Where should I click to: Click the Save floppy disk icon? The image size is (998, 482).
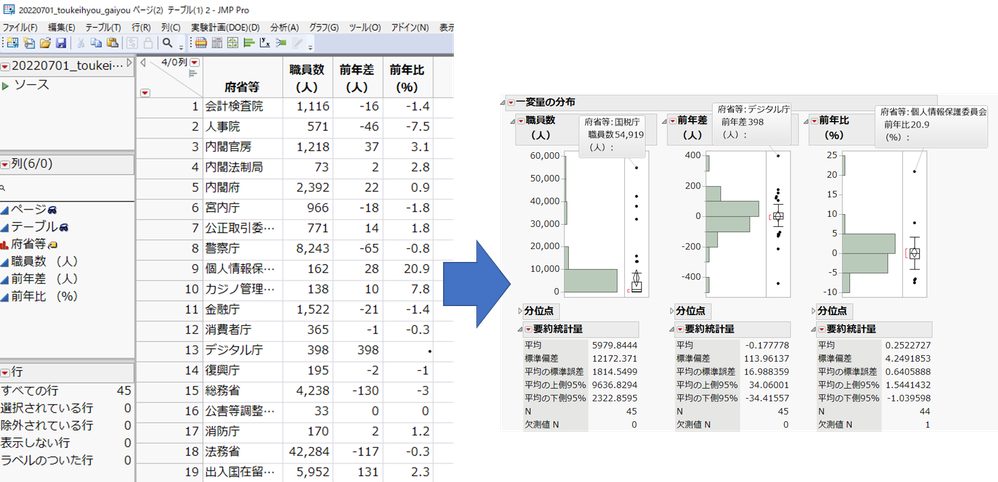tap(61, 43)
